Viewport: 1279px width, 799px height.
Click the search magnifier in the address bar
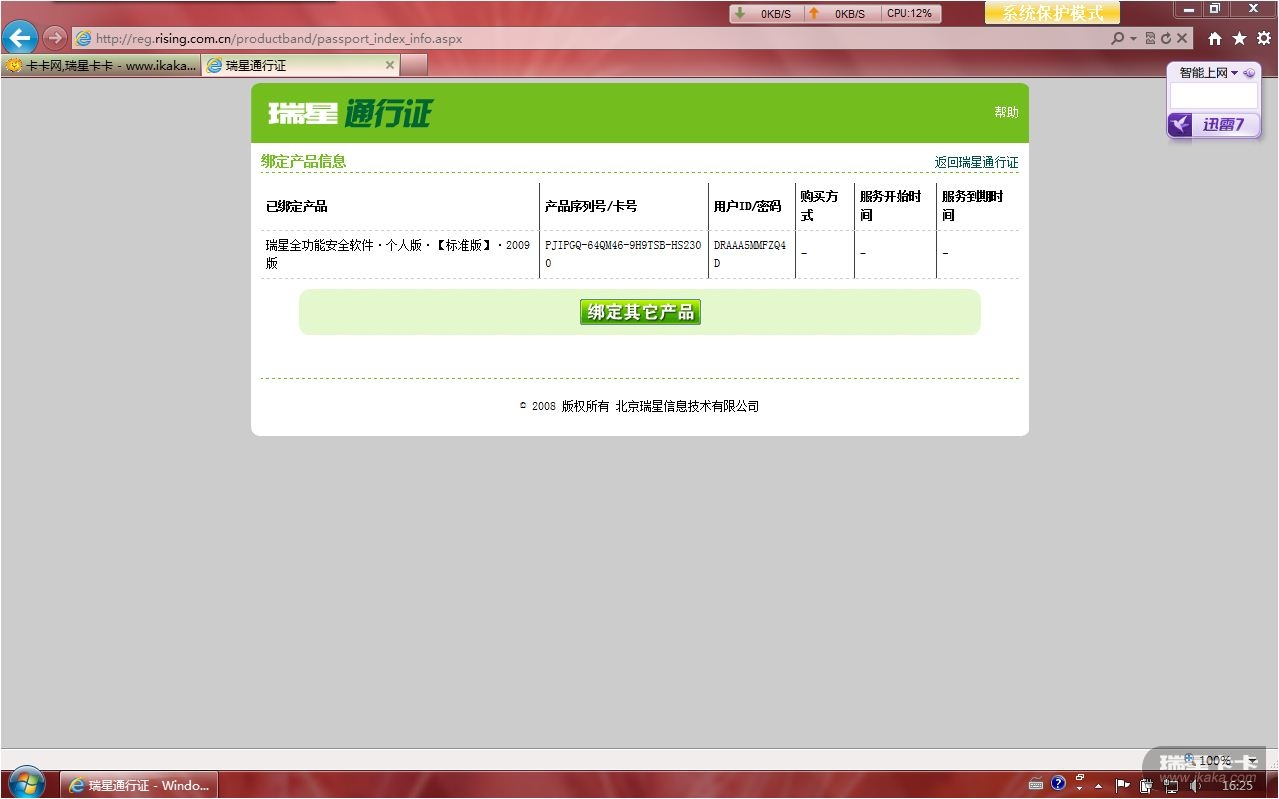[1118, 38]
